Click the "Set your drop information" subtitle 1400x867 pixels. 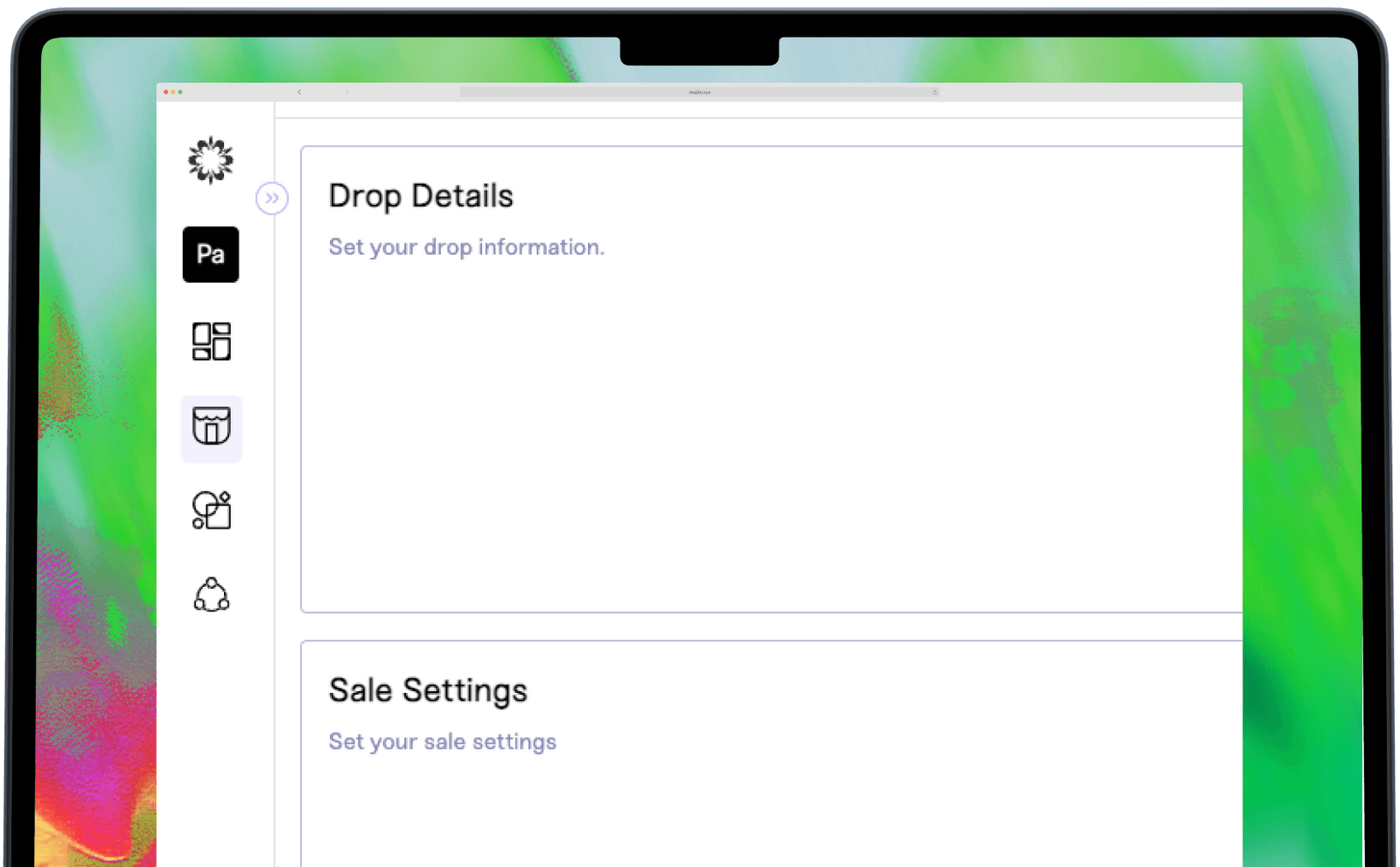pyautogui.click(x=466, y=248)
